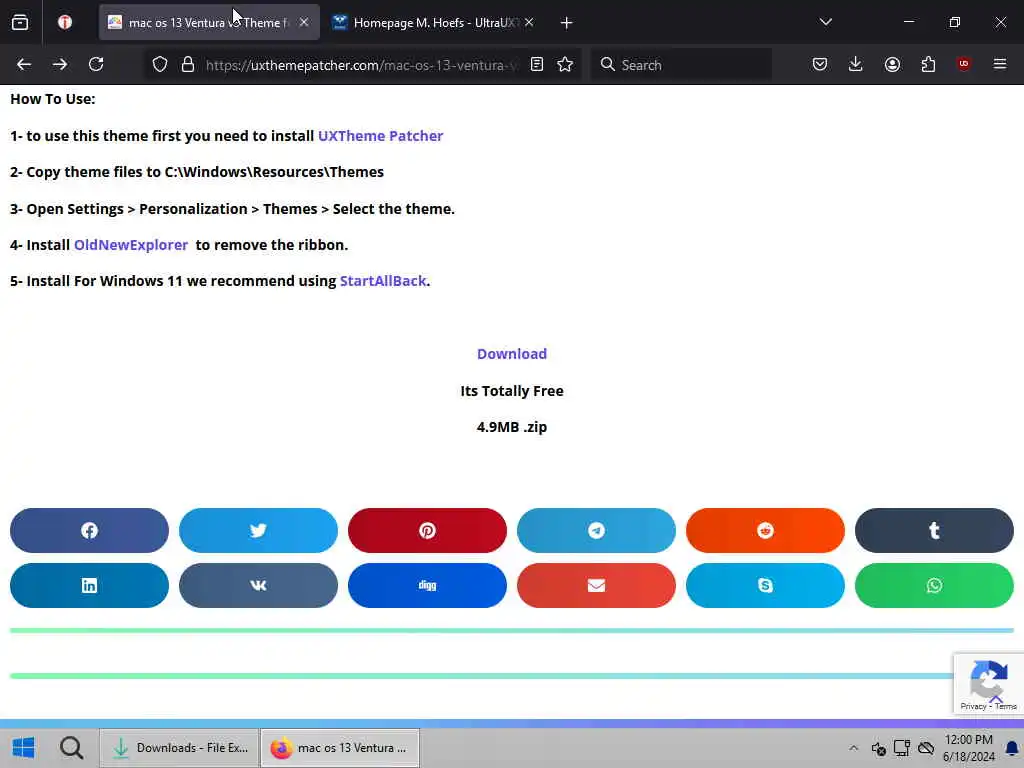Image resolution: width=1024 pixels, height=768 pixels.
Task: Go forward to next page
Action: pyautogui.click(x=60, y=64)
